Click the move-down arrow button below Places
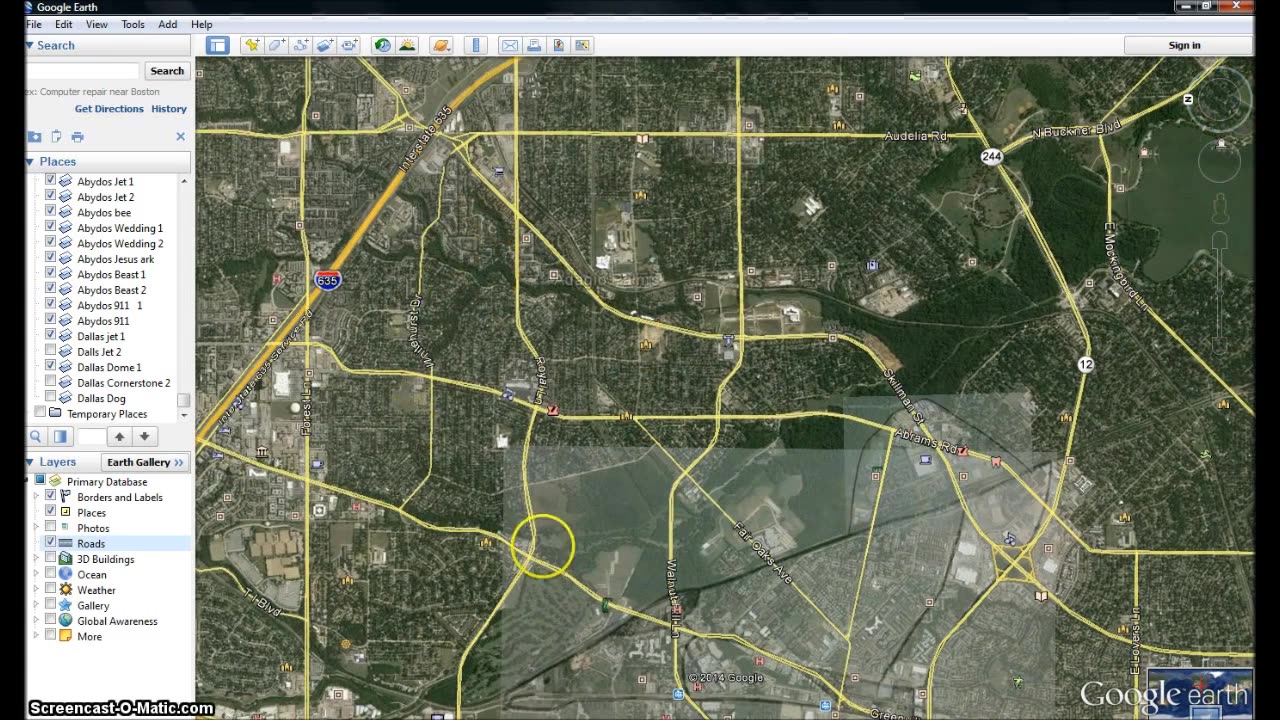Image resolution: width=1280 pixels, height=720 pixels. point(144,436)
